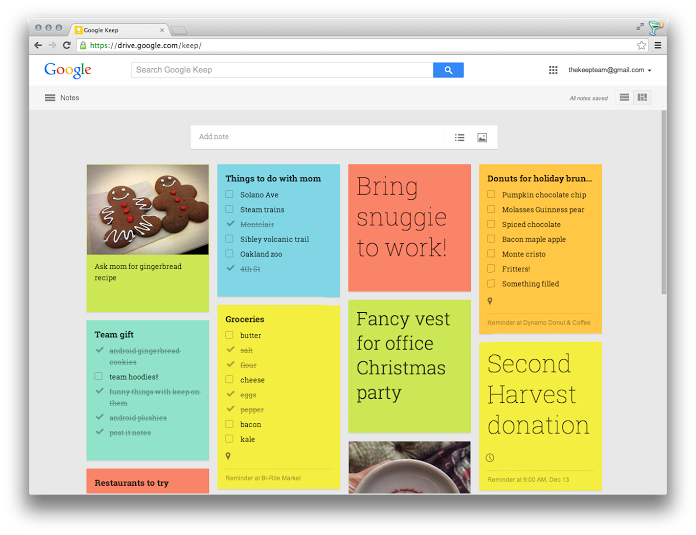
Task: Open the Notes hamburger menu
Action: click(x=50, y=98)
